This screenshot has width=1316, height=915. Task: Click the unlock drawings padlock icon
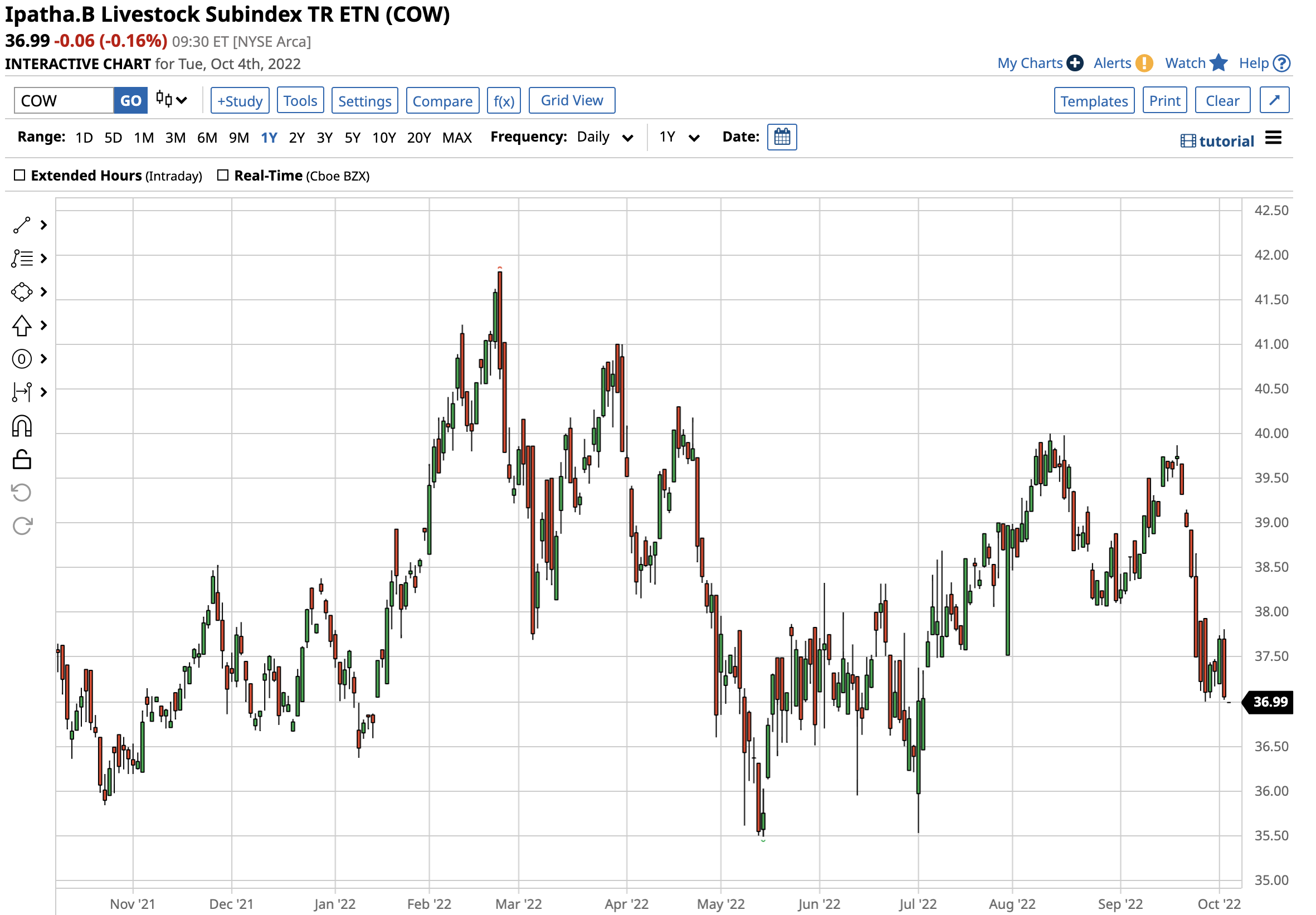coord(22,460)
